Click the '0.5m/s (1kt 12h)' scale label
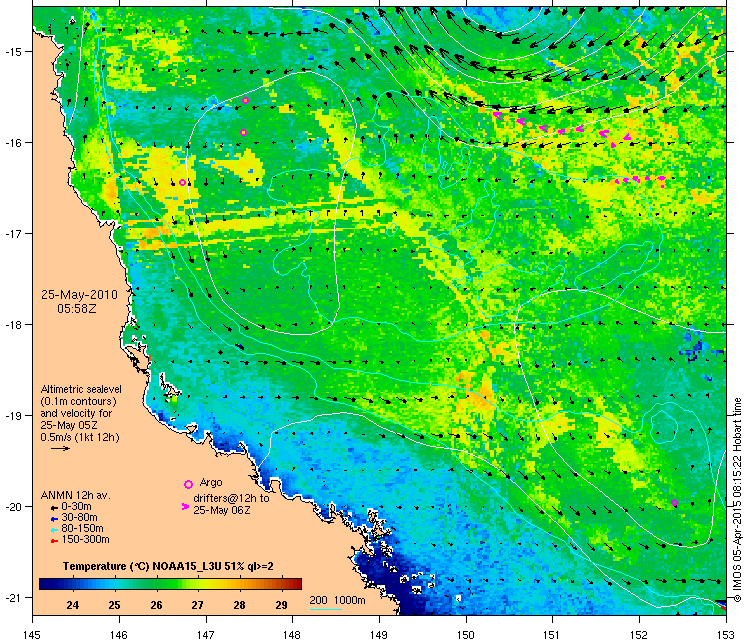The image size is (750, 640). [x=80, y=437]
